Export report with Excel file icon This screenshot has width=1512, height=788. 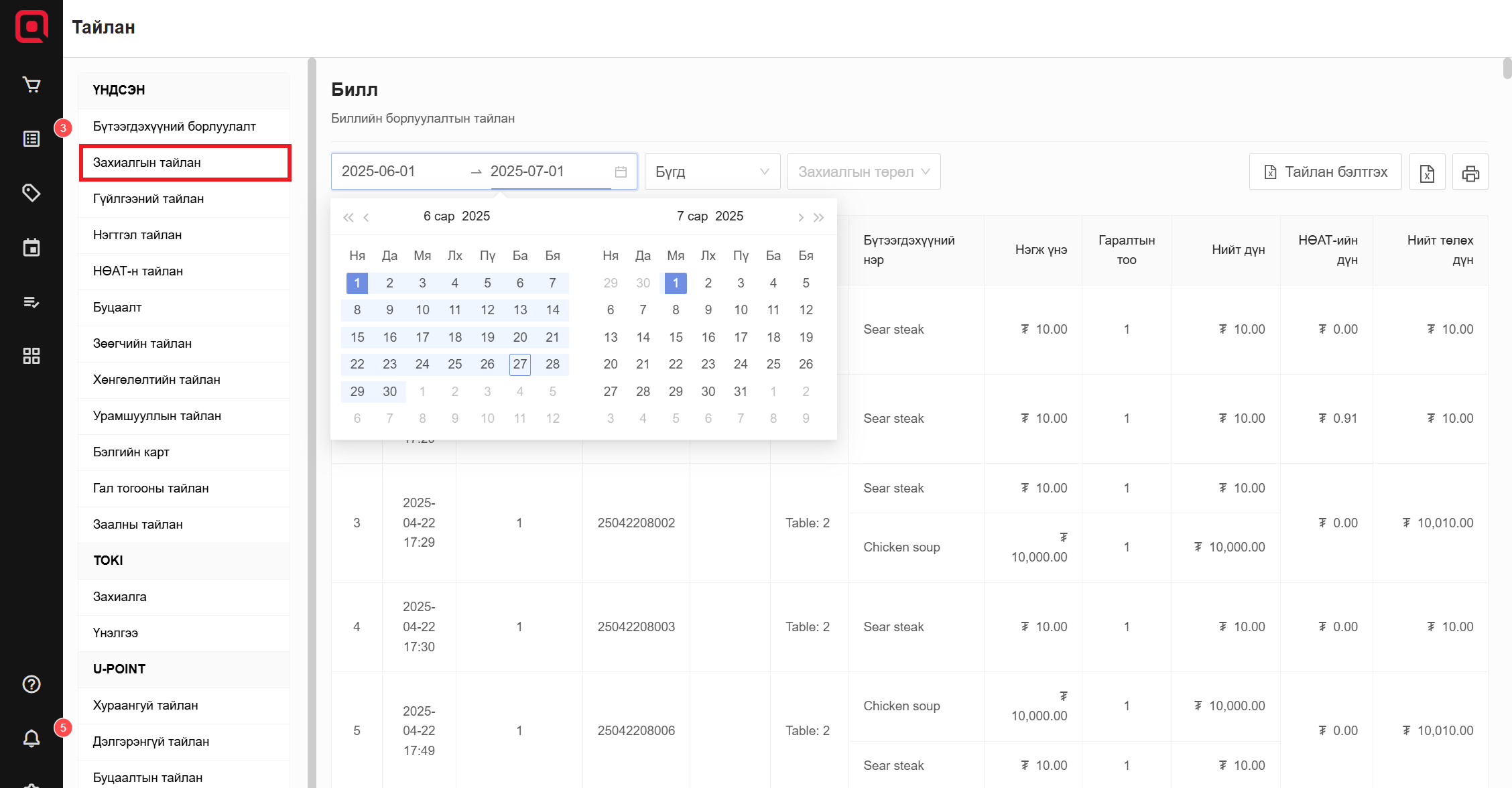(x=1427, y=173)
